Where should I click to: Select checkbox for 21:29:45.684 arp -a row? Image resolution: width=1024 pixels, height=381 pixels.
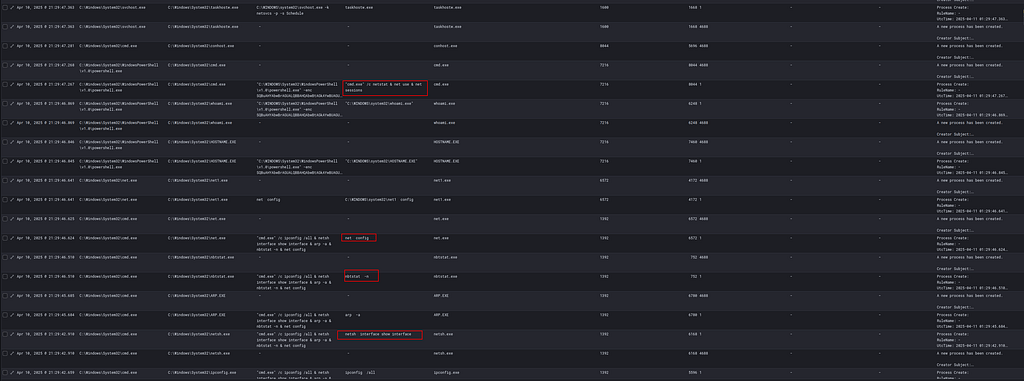point(5,314)
